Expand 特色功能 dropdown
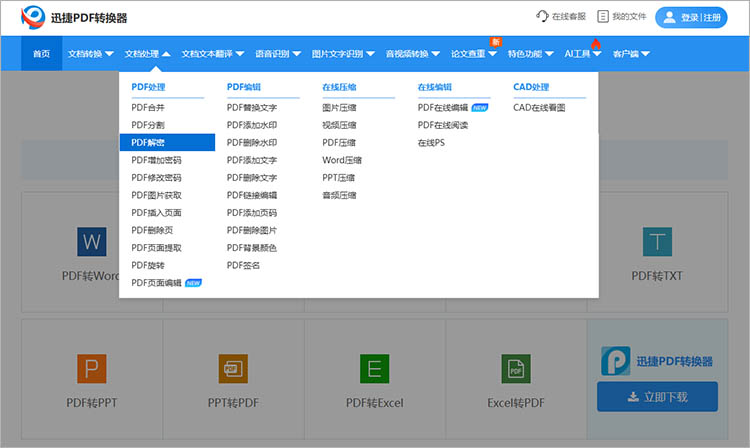750x448 pixels. tap(530, 54)
